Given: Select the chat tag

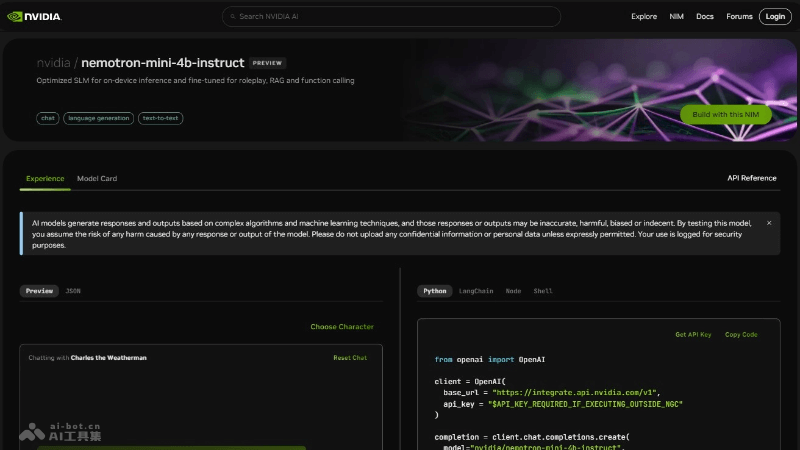Looking at the screenshot, I should pos(47,118).
